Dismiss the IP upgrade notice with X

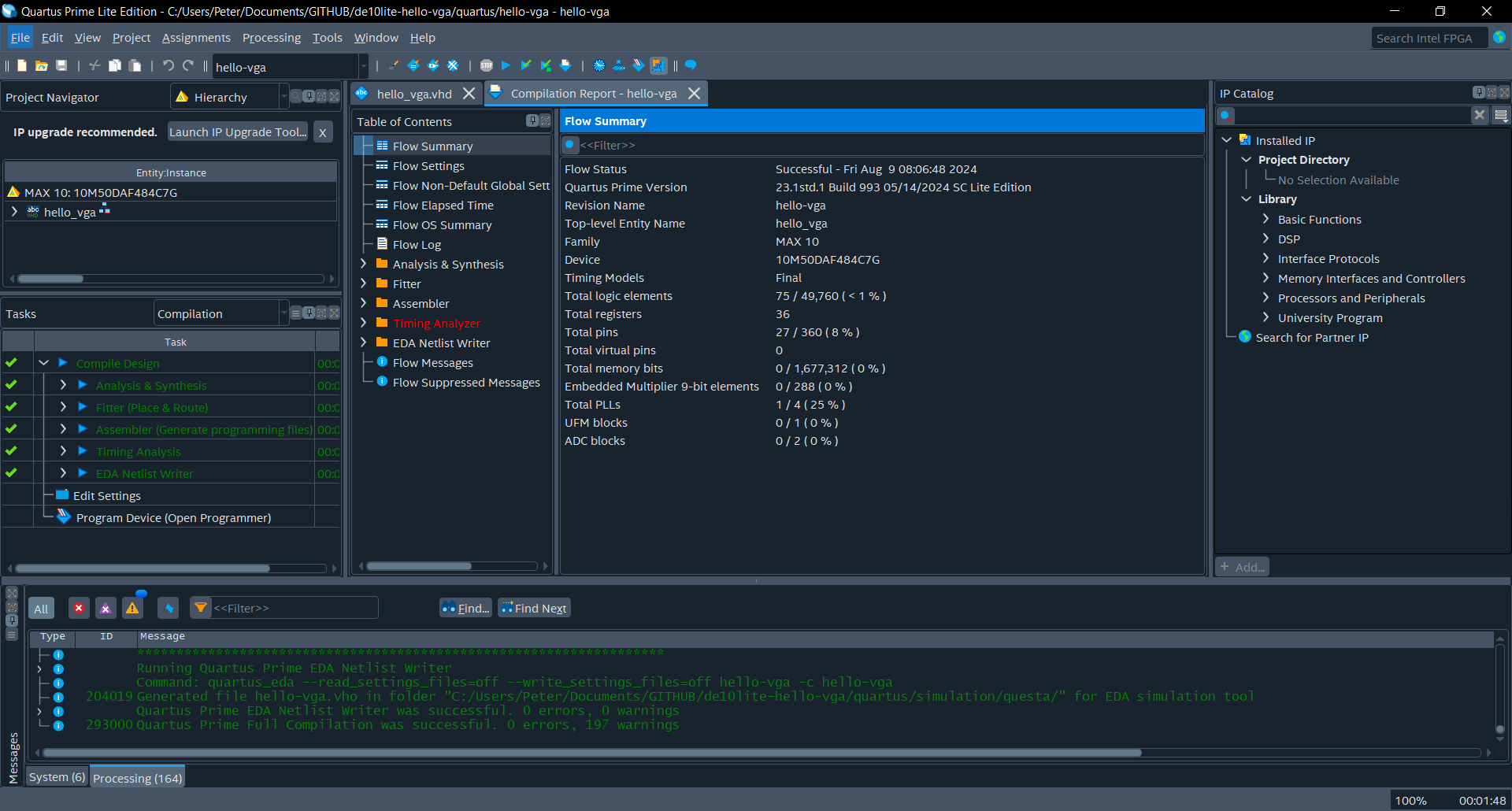[323, 132]
